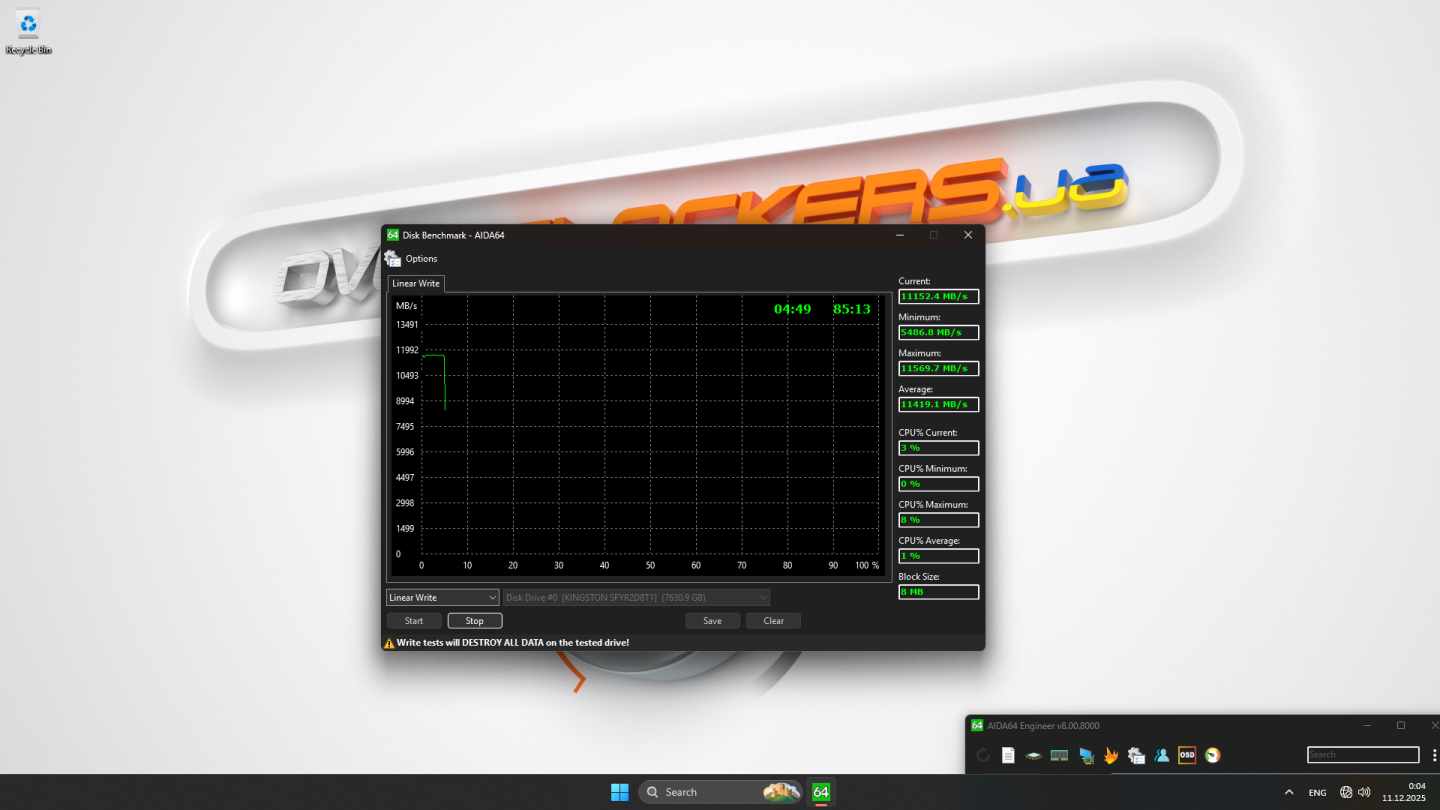Click the CPU% Average value 1 %

938,556
